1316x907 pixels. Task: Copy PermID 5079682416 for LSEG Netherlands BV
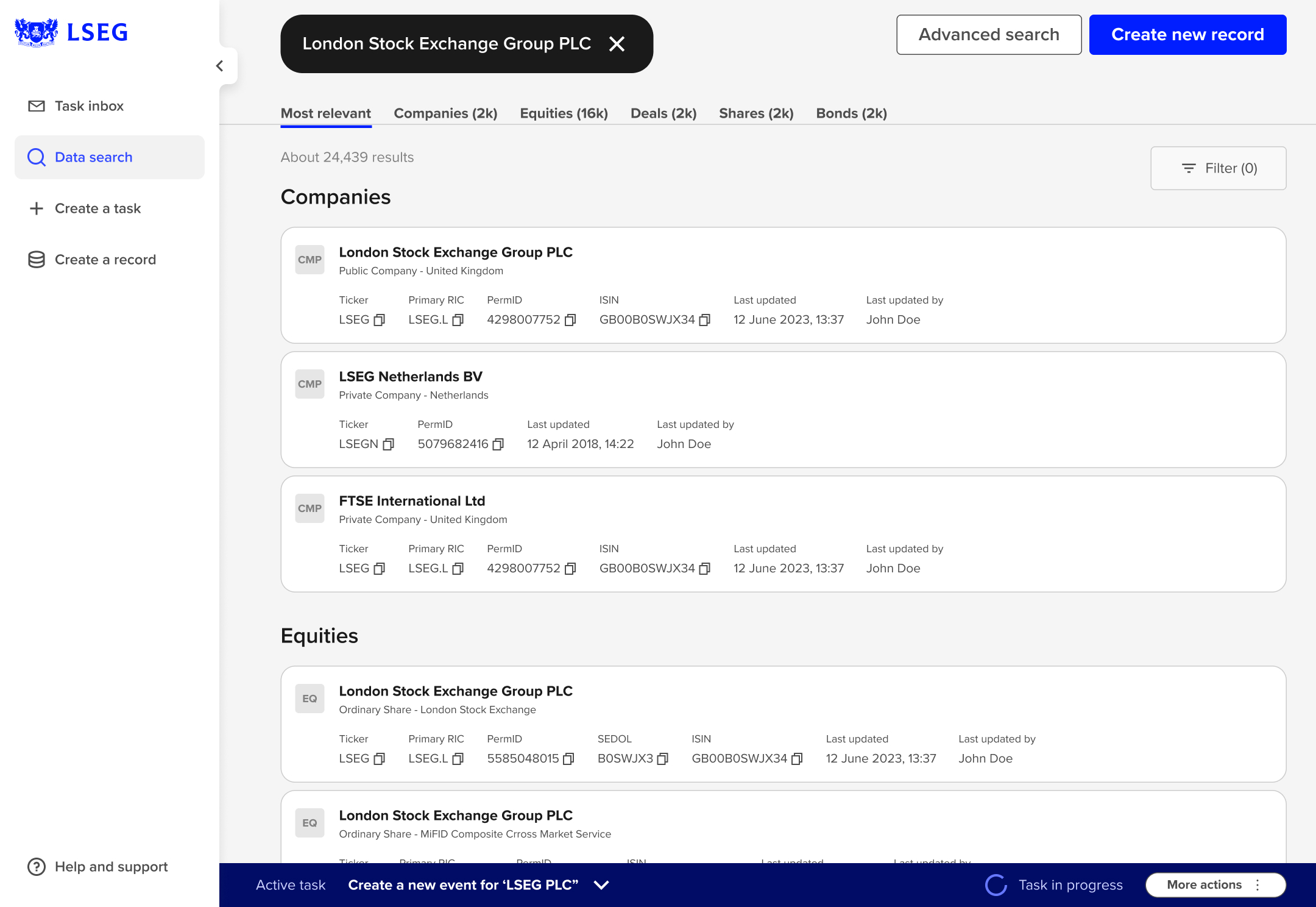(x=498, y=444)
